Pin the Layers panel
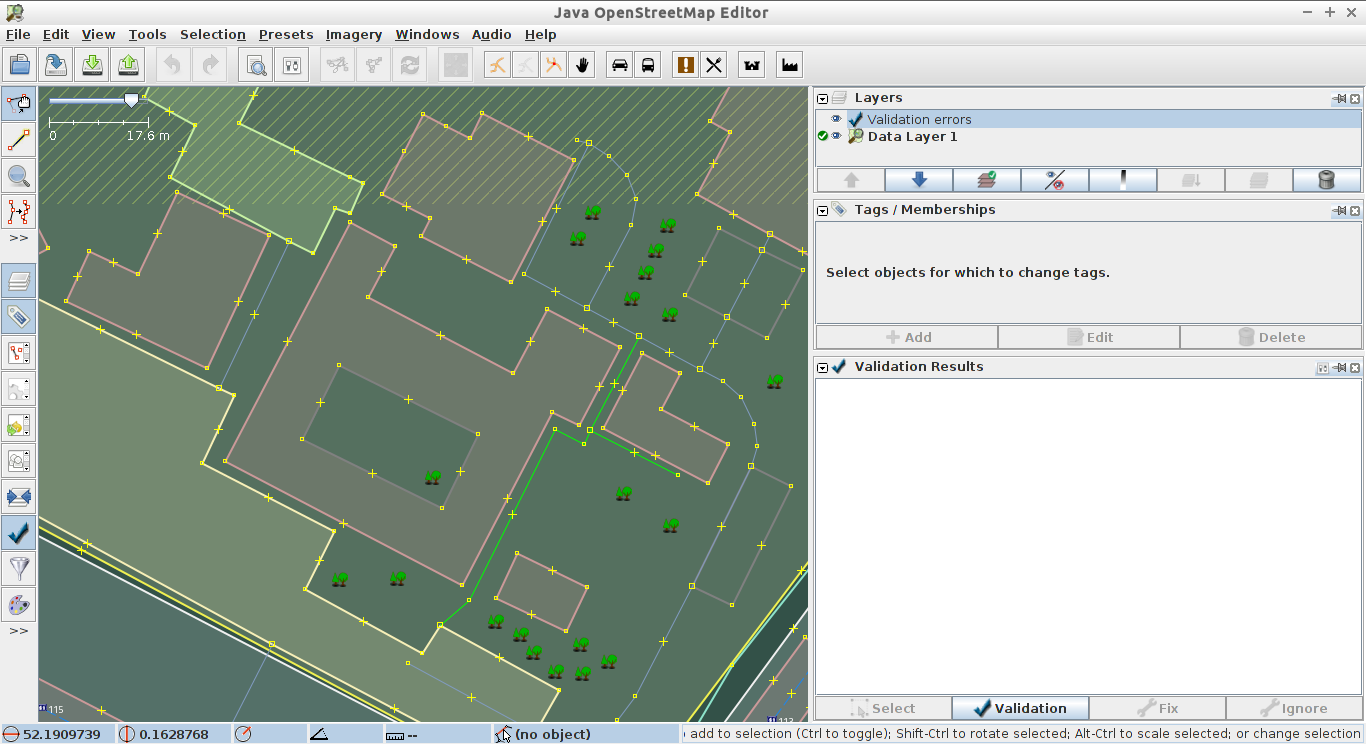 point(1339,98)
